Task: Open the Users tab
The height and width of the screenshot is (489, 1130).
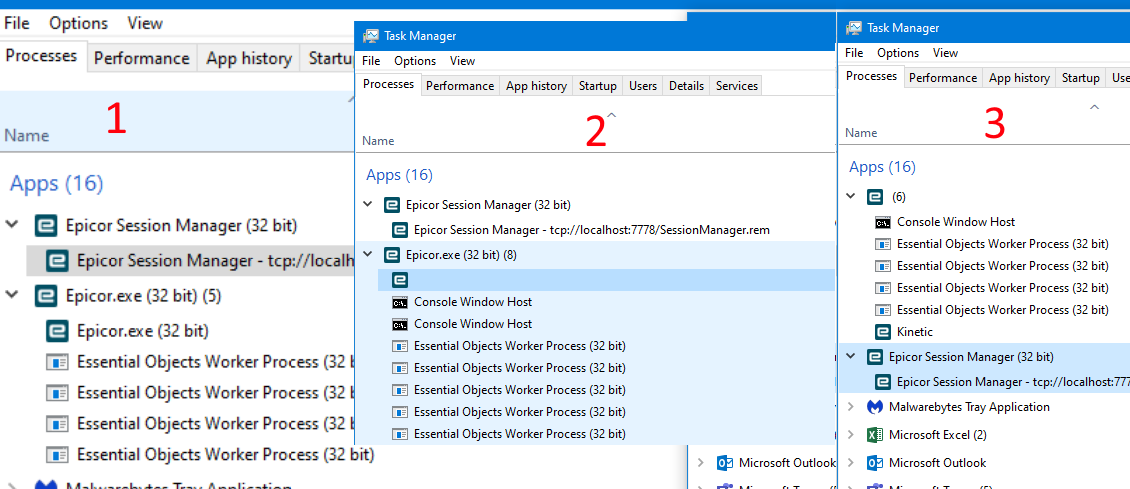Action: pos(643,86)
